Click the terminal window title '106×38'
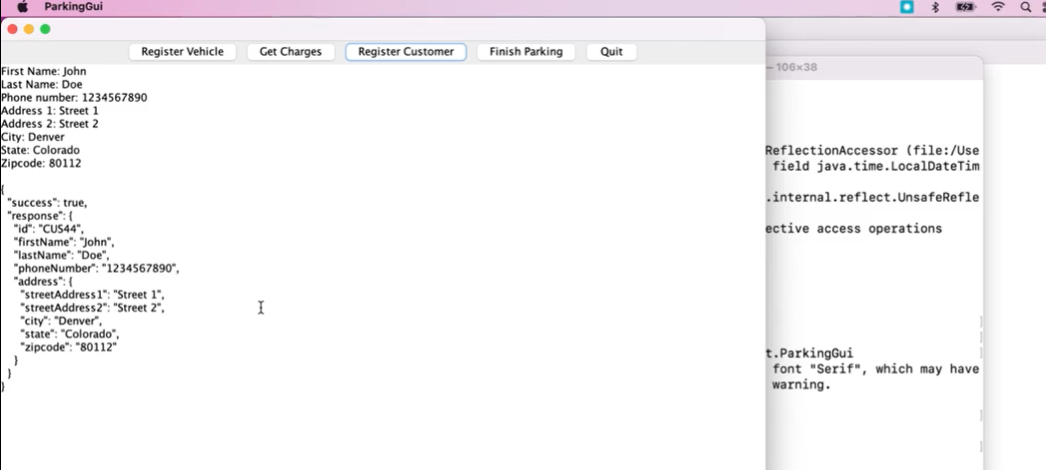 (796, 67)
